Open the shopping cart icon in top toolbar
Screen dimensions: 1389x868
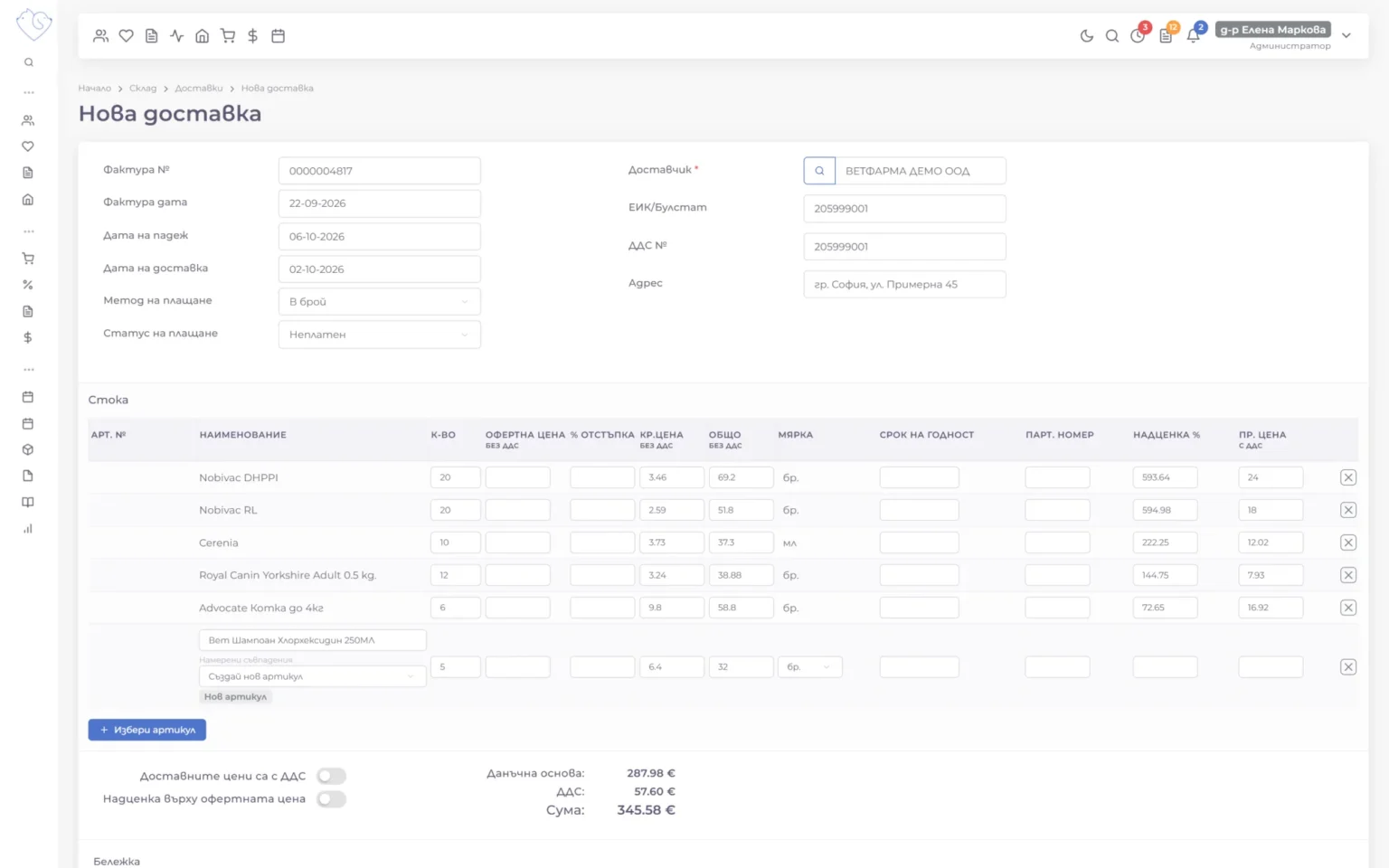tap(228, 36)
